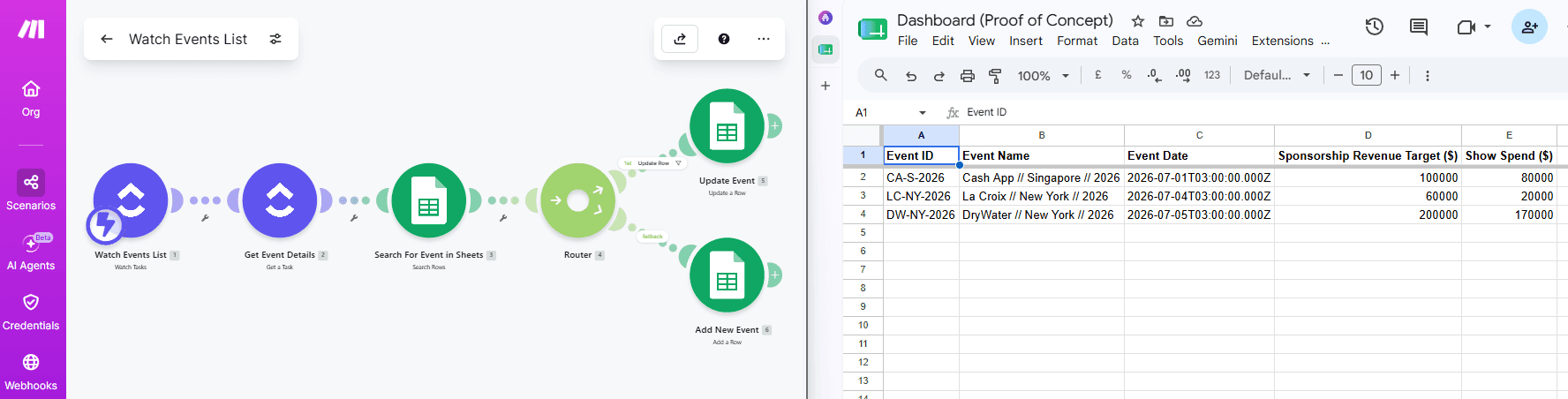Open the 123 more formats dropdown
The image size is (1568, 399).
click(1212, 75)
